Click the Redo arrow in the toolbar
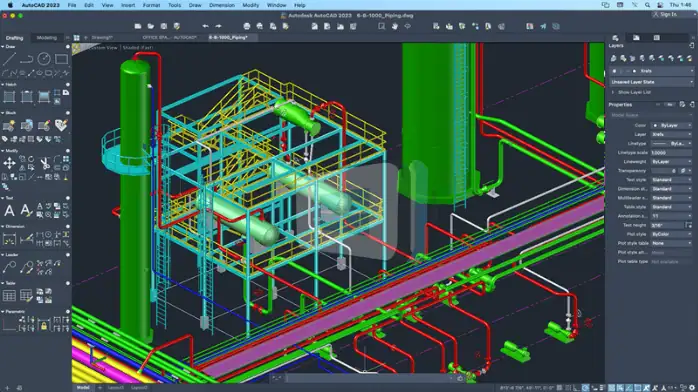The image size is (698, 392). 218,26
